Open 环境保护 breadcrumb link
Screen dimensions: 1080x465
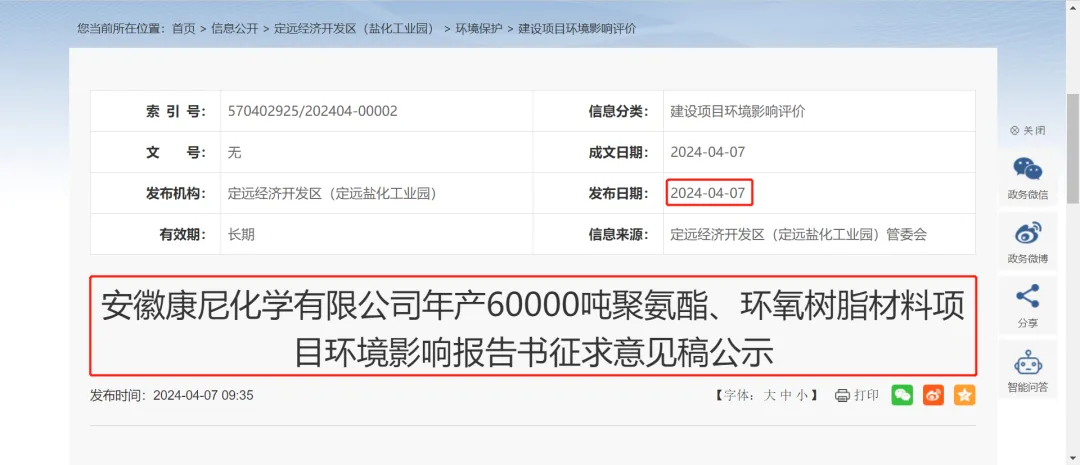[x=480, y=29]
